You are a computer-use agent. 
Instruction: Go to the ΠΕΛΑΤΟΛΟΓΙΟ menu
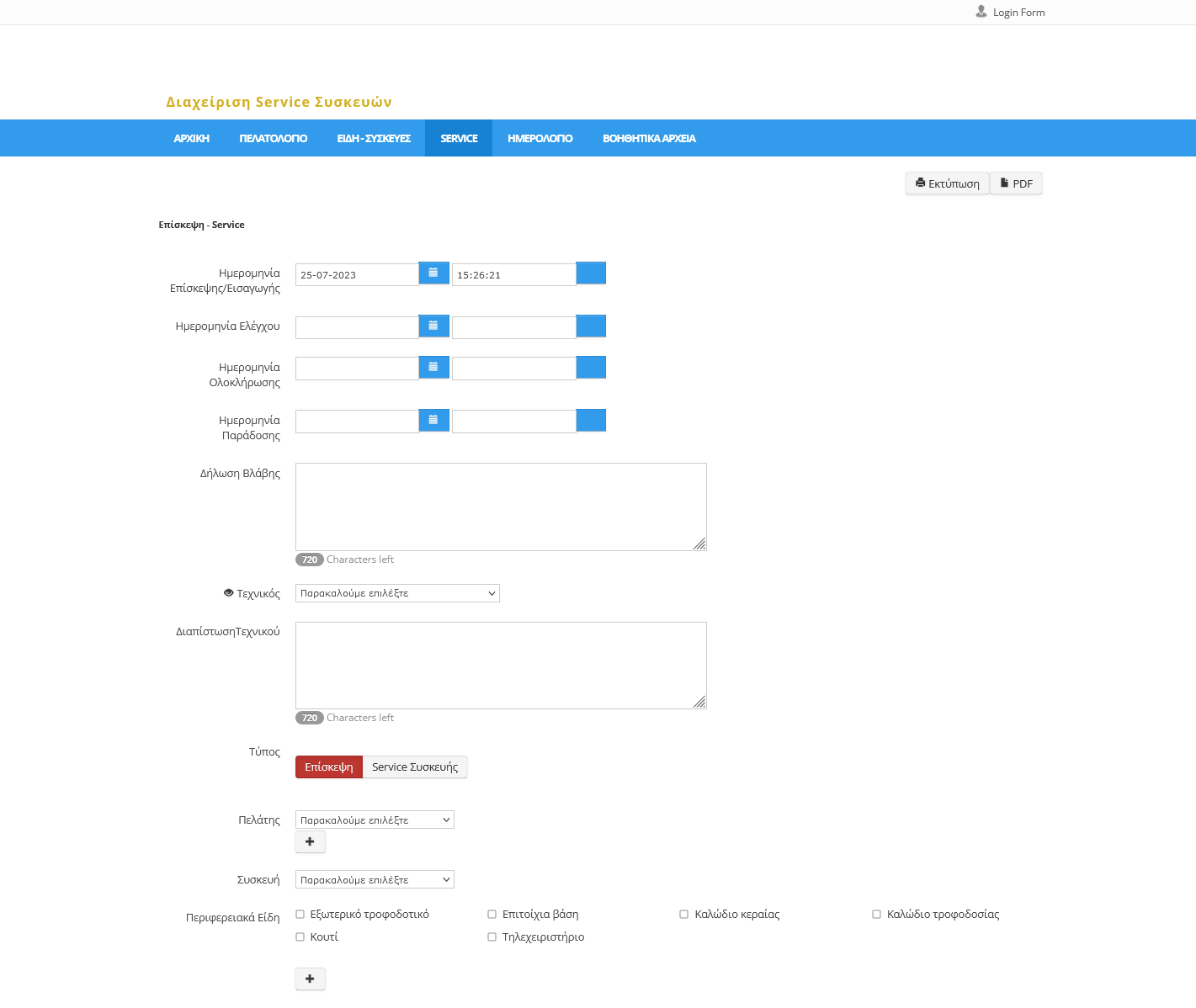tap(274, 139)
